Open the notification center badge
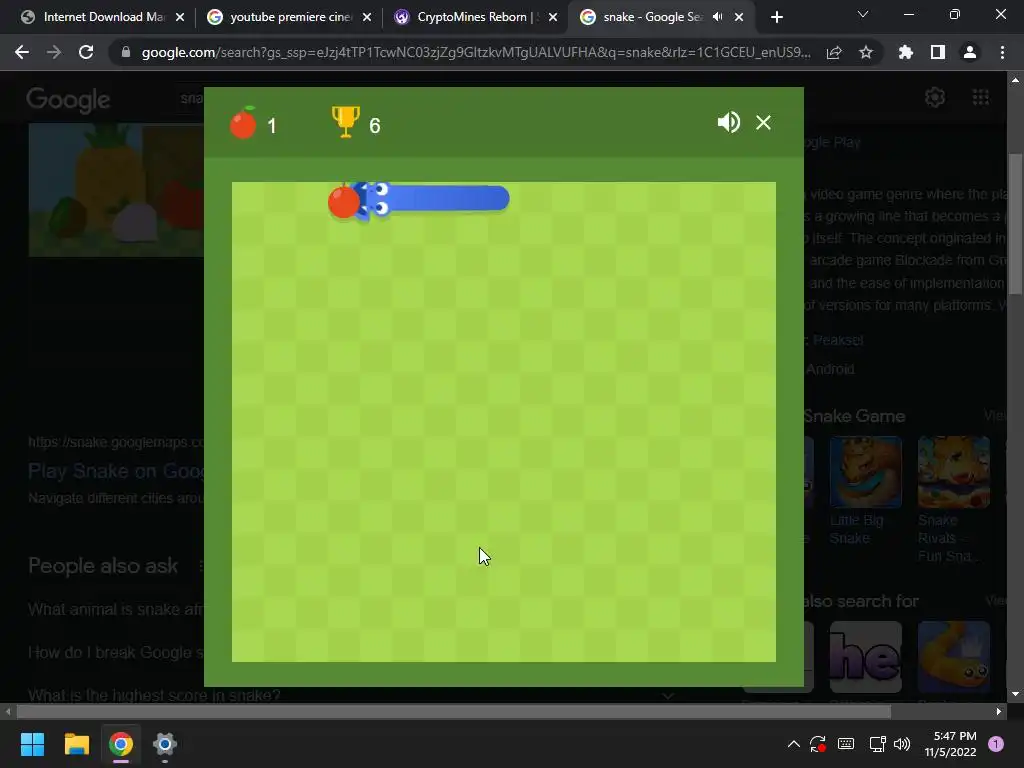Screen dimensions: 1024x768 click(x=996, y=744)
